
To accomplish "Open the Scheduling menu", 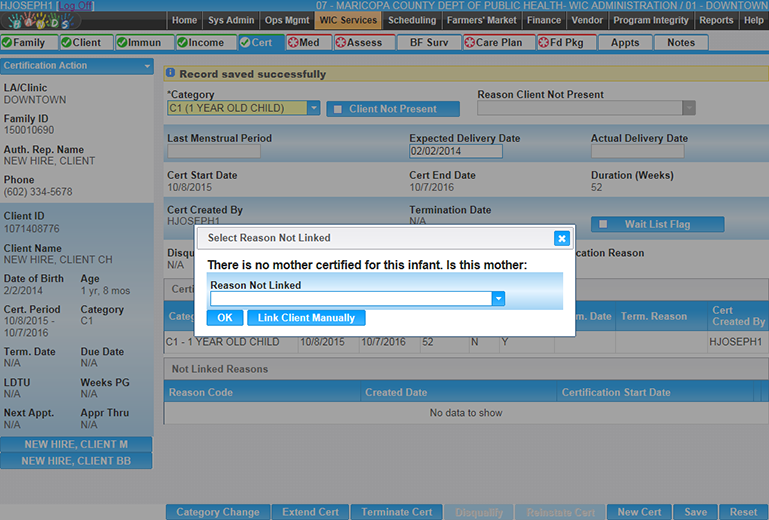I will tap(412, 20).
